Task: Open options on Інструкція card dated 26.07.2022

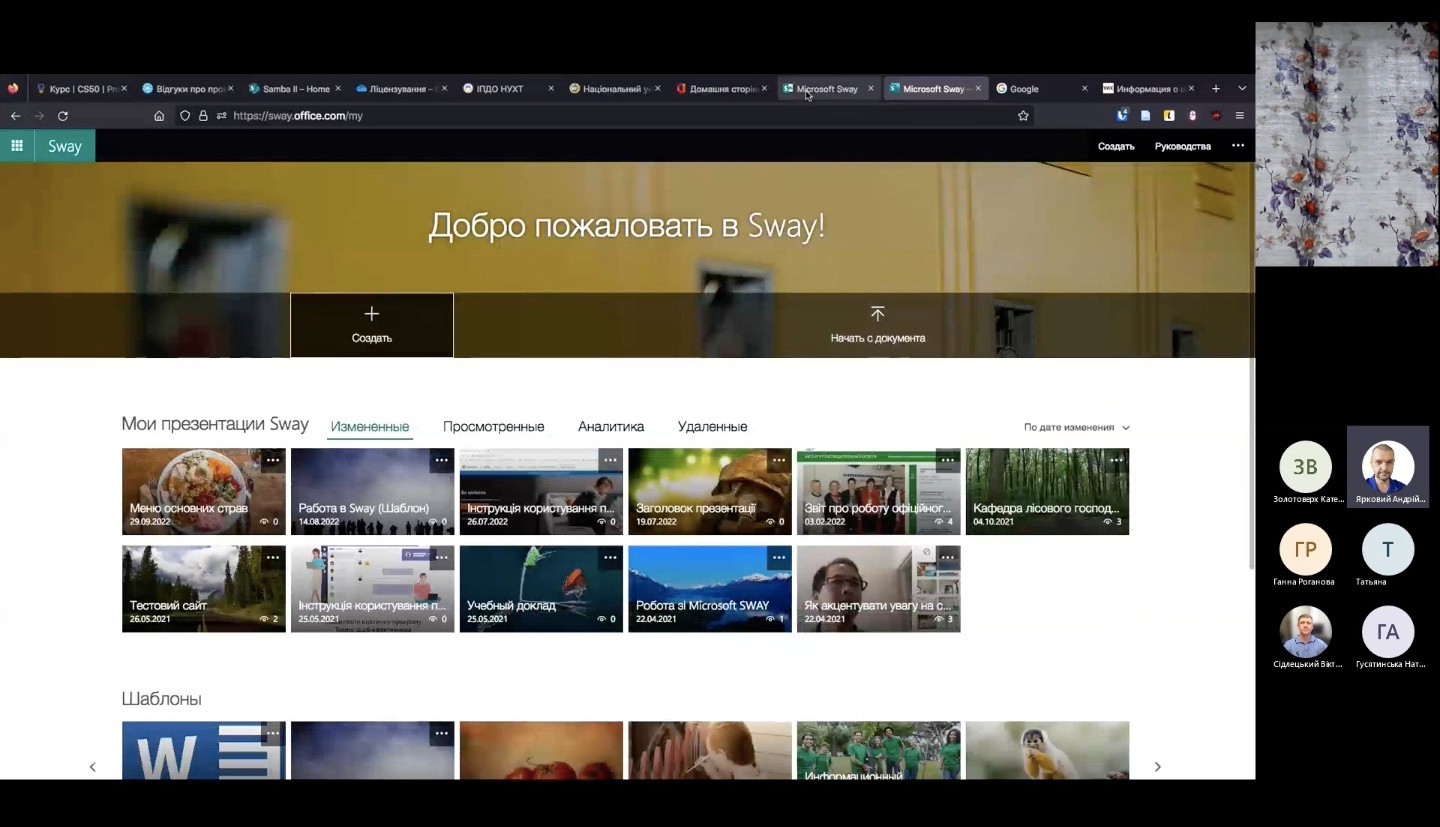Action: point(610,460)
